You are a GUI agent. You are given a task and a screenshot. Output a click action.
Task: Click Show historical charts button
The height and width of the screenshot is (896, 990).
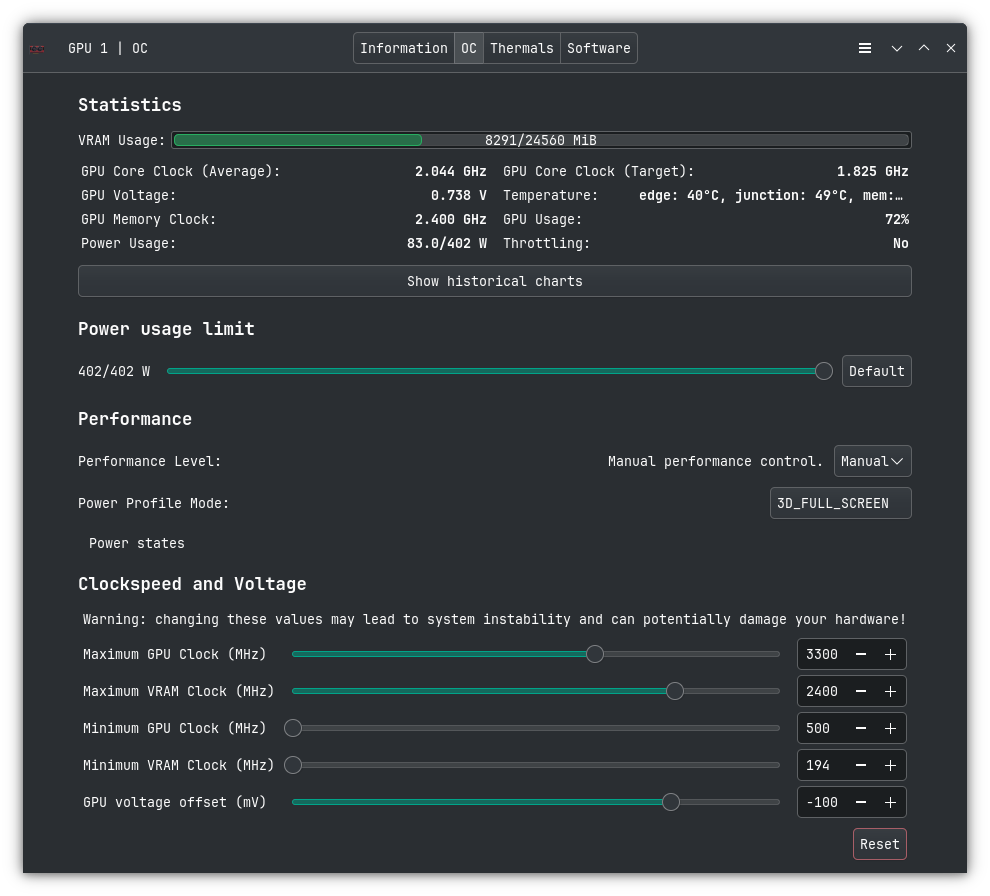[x=494, y=281]
